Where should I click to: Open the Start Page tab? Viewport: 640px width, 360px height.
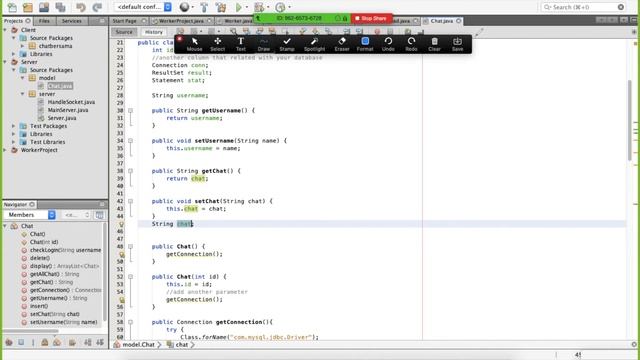tap(128, 21)
